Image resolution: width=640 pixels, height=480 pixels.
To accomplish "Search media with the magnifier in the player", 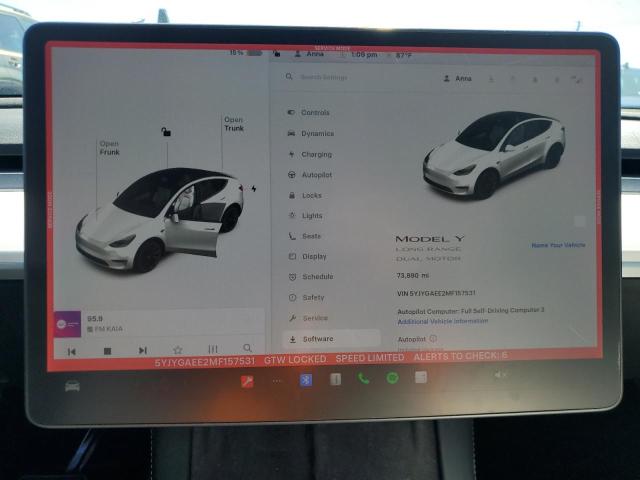I will pos(247,349).
